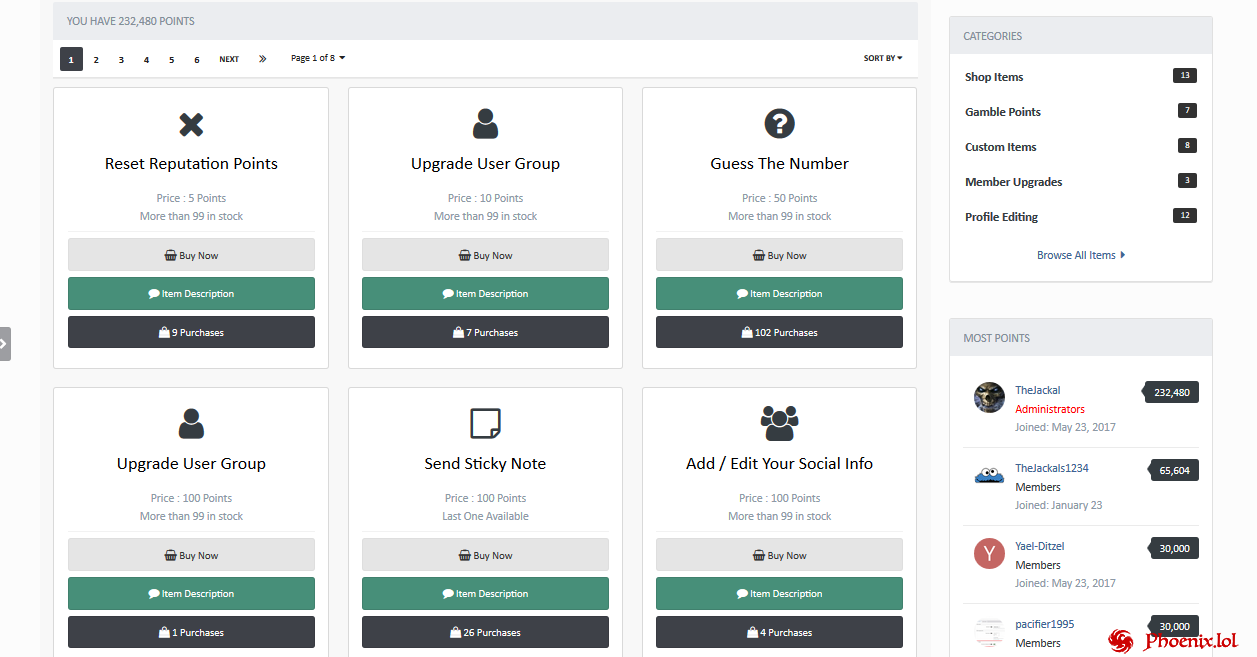The height and width of the screenshot is (657, 1257).
Task: Click the Browse All Items link
Action: coord(1080,255)
